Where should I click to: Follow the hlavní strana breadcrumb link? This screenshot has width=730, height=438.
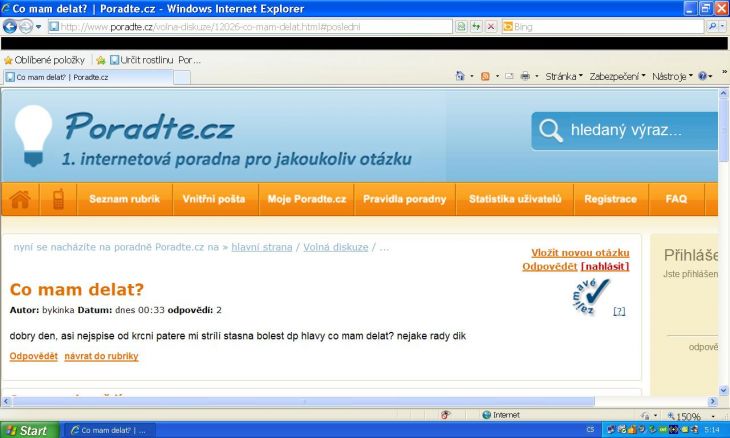[262, 247]
